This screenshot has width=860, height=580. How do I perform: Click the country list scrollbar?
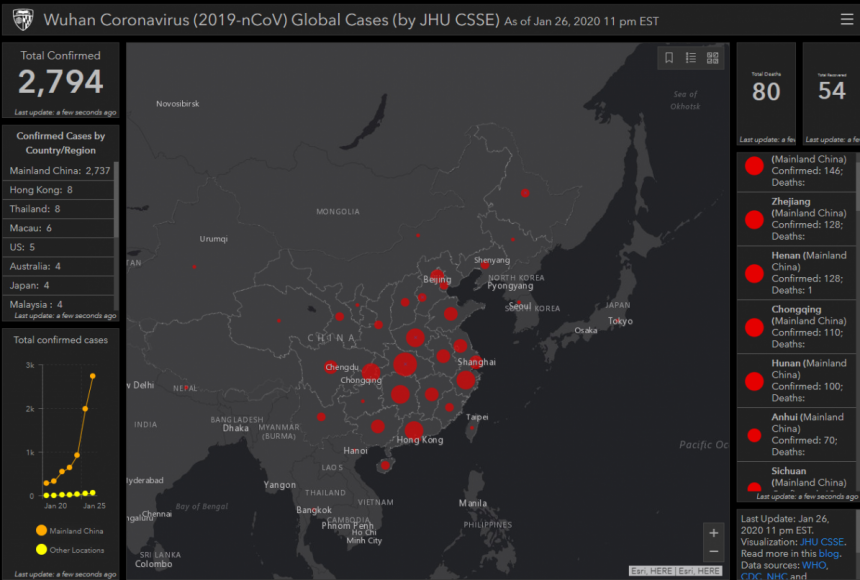point(116,200)
